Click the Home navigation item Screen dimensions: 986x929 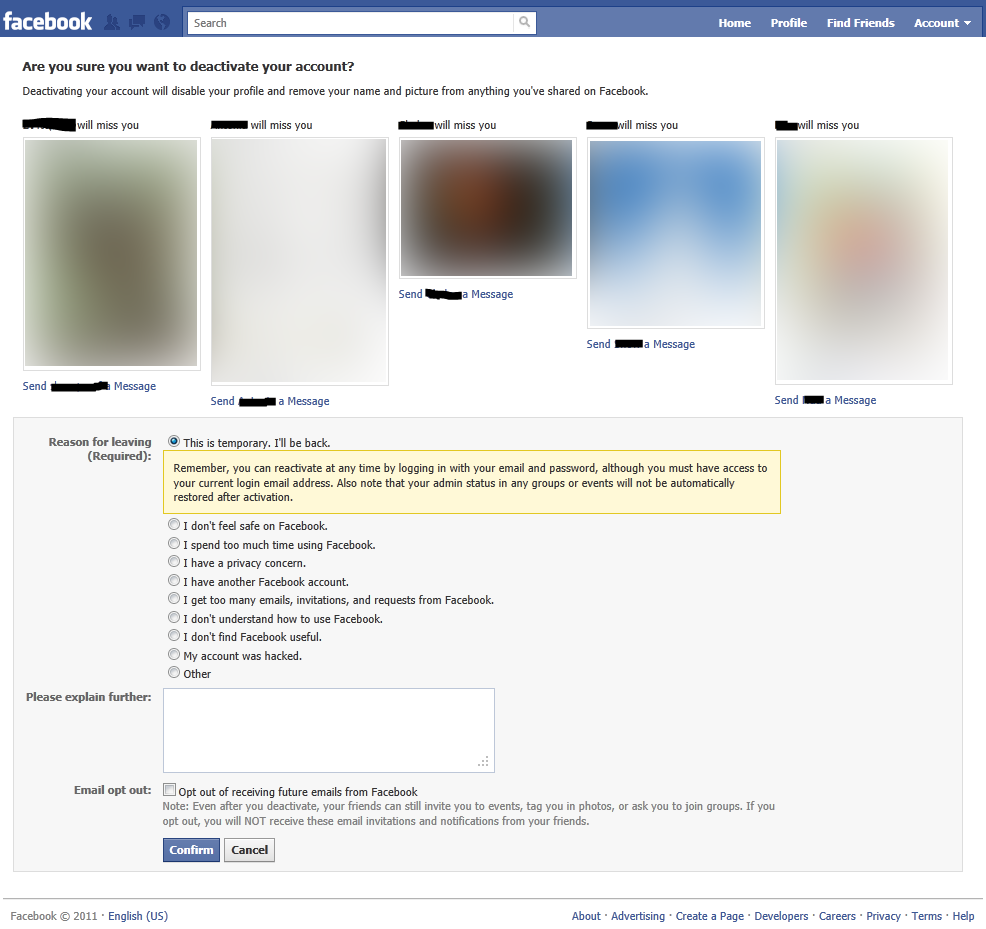point(734,22)
